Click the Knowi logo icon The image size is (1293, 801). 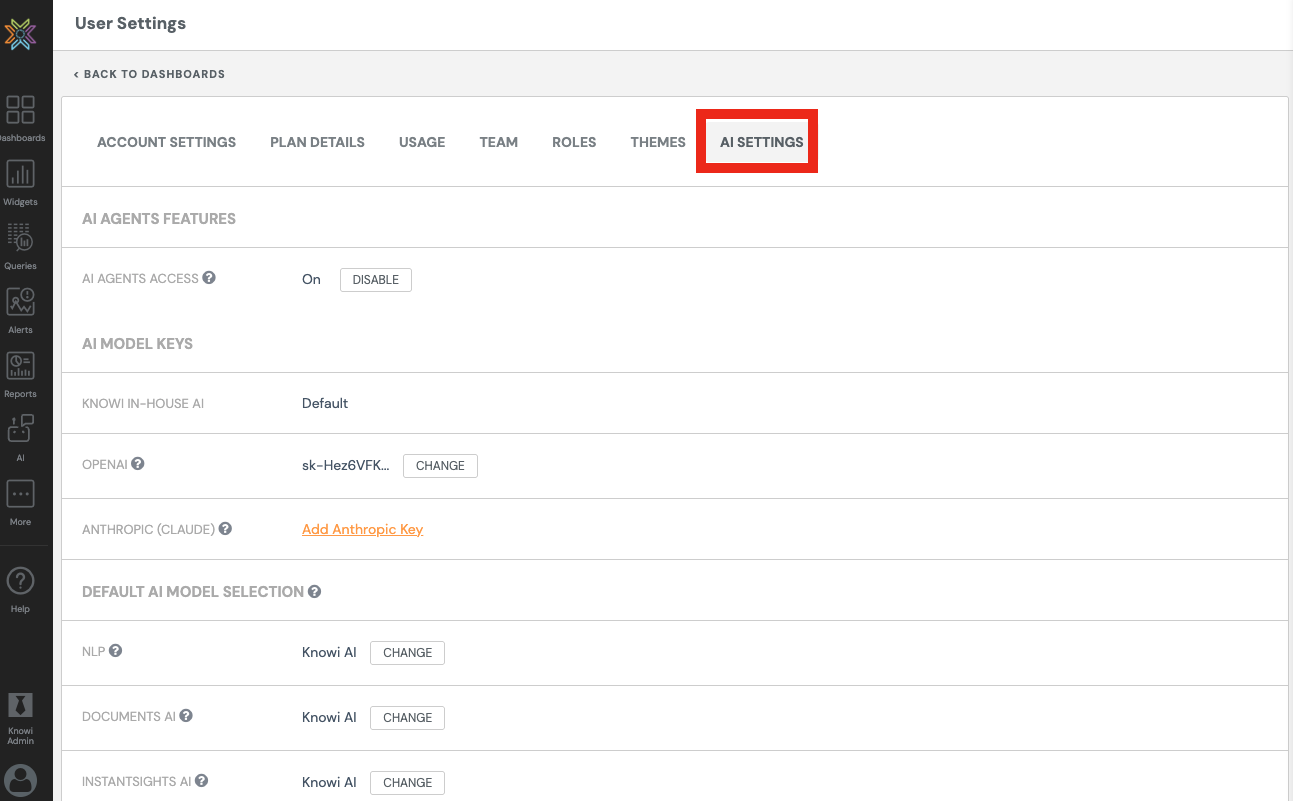(20, 35)
